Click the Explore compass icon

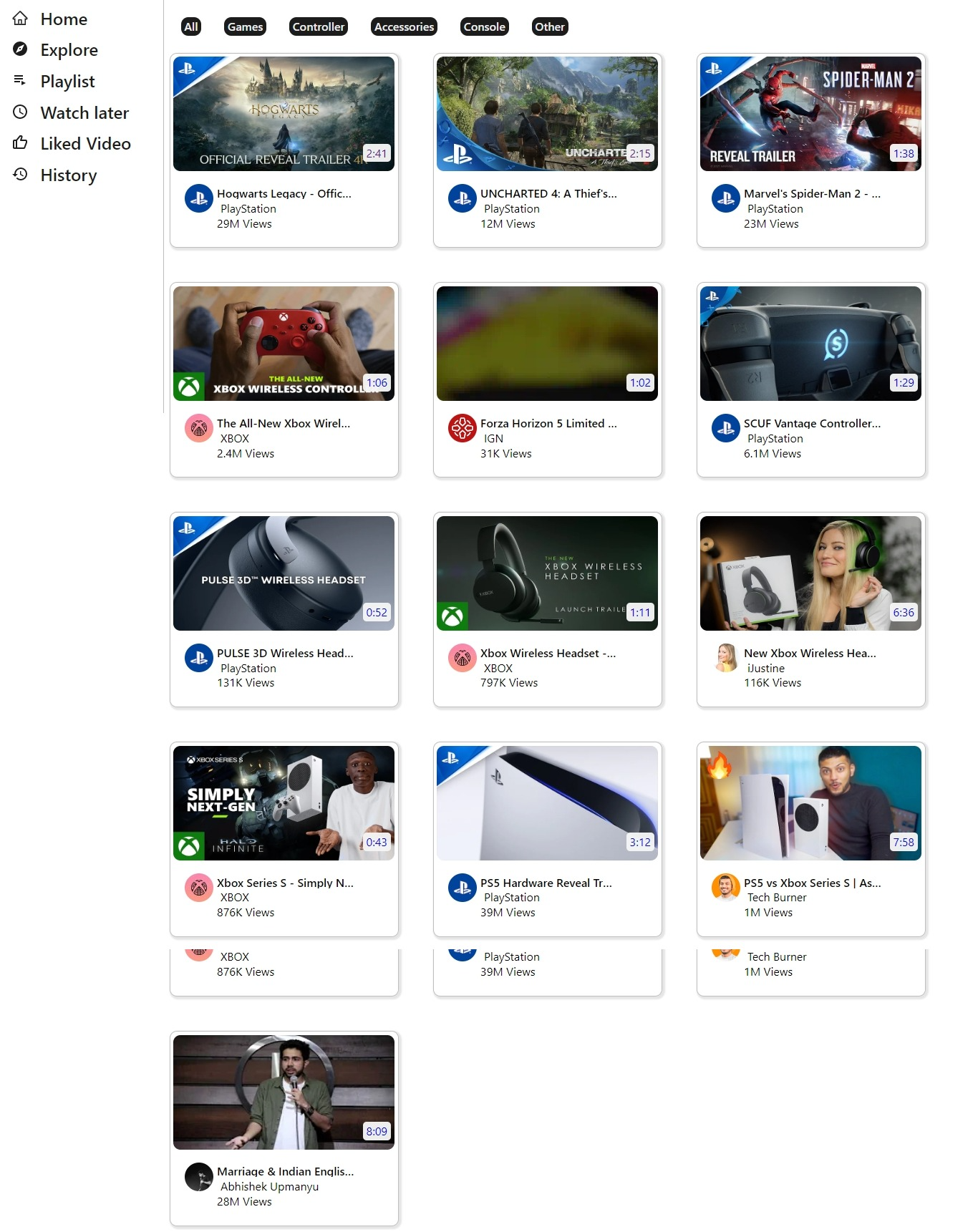20,49
